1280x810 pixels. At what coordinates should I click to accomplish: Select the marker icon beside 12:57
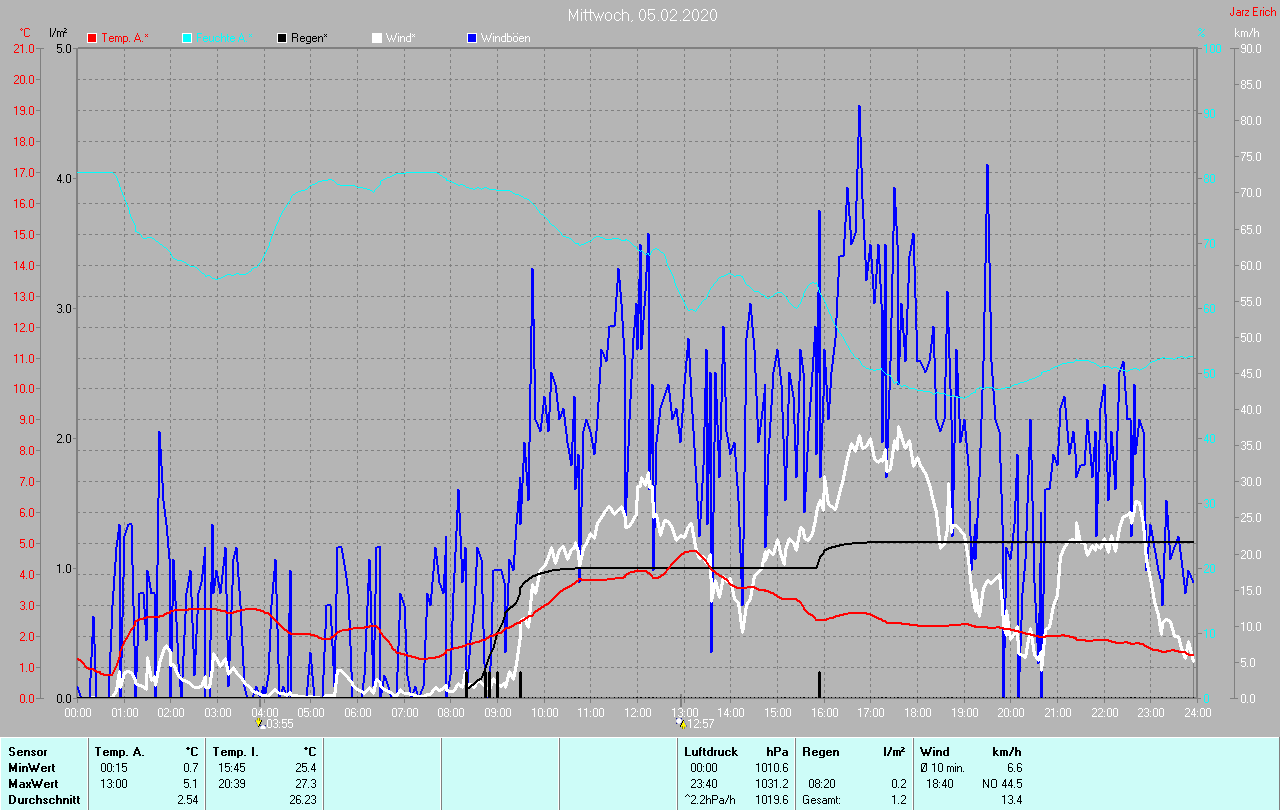(682, 723)
